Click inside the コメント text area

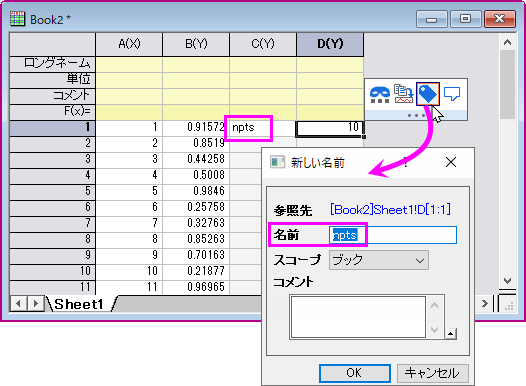click(x=358, y=317)
